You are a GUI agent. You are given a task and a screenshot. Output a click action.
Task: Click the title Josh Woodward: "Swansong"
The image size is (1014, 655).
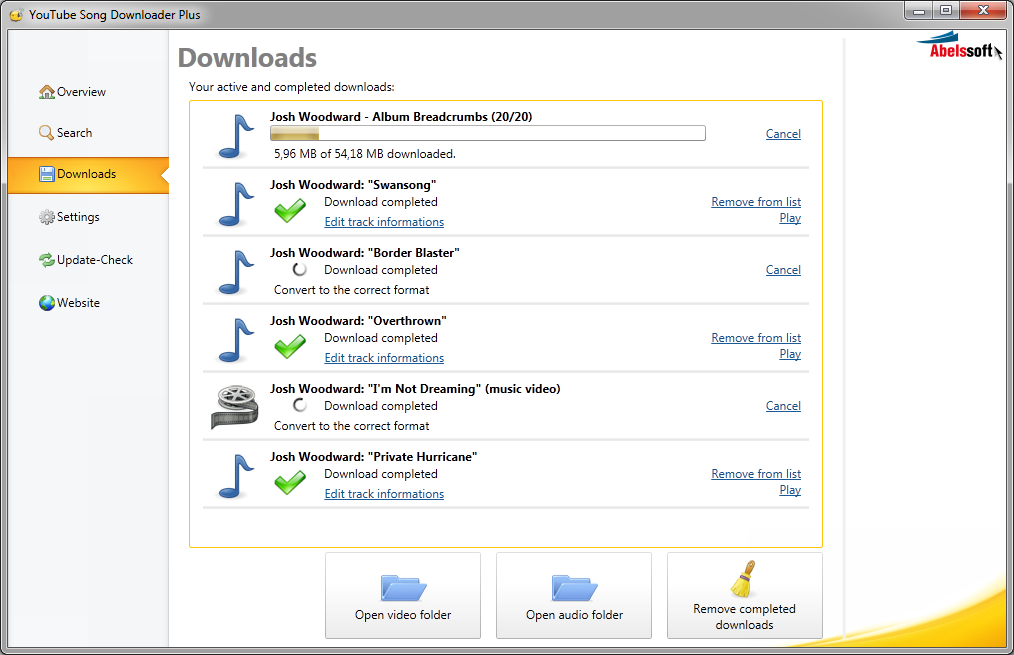[x=353, y=185]
